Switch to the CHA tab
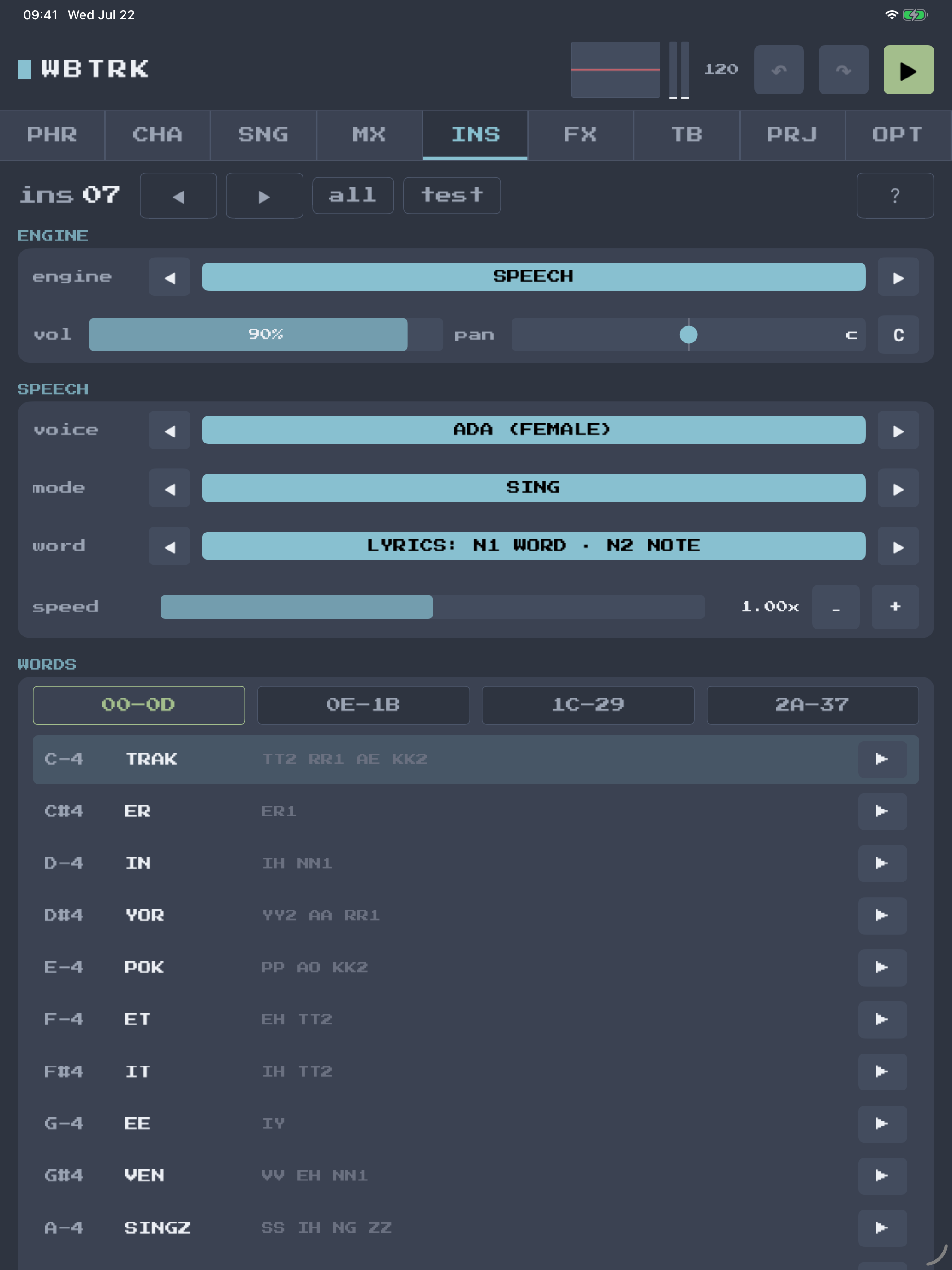This screenshot has height=1270, width=952. tap(158, 135)
